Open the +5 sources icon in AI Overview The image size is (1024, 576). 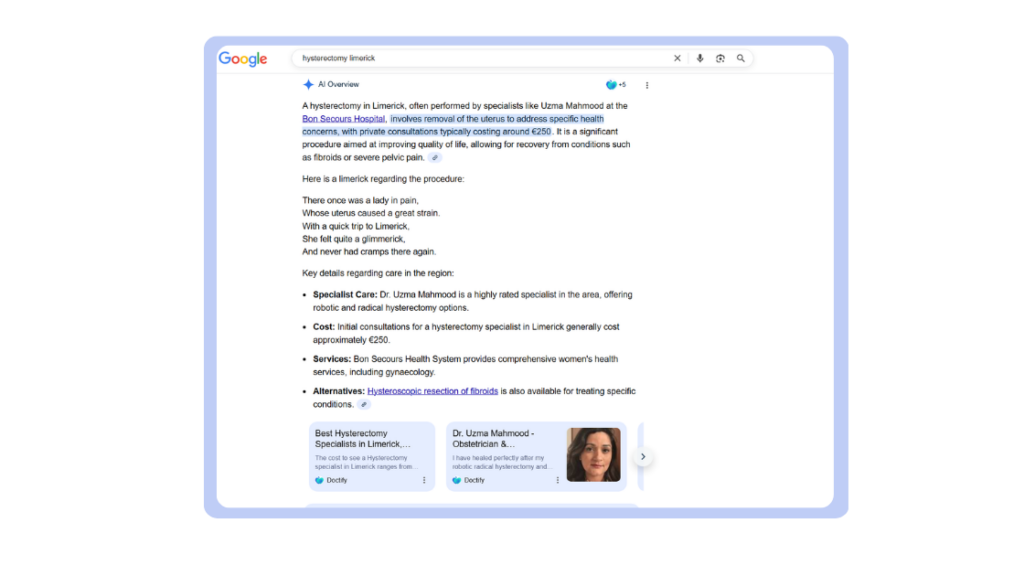click(615, 85)
